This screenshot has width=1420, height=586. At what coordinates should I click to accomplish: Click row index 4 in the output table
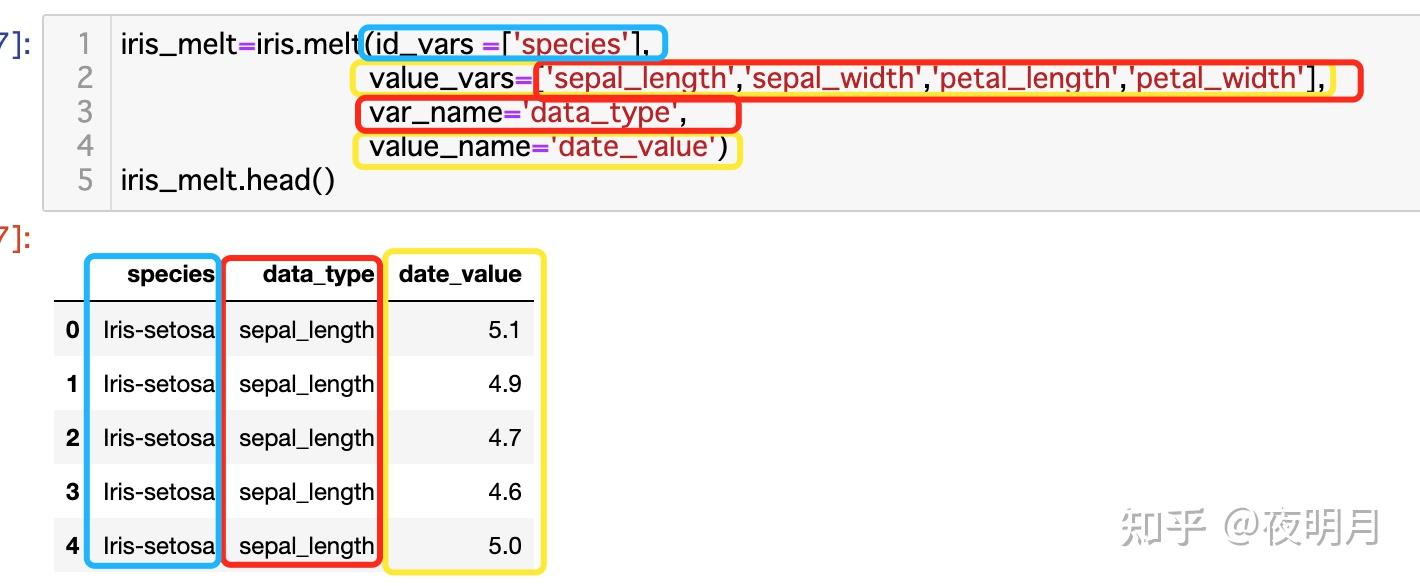(72, 546)
